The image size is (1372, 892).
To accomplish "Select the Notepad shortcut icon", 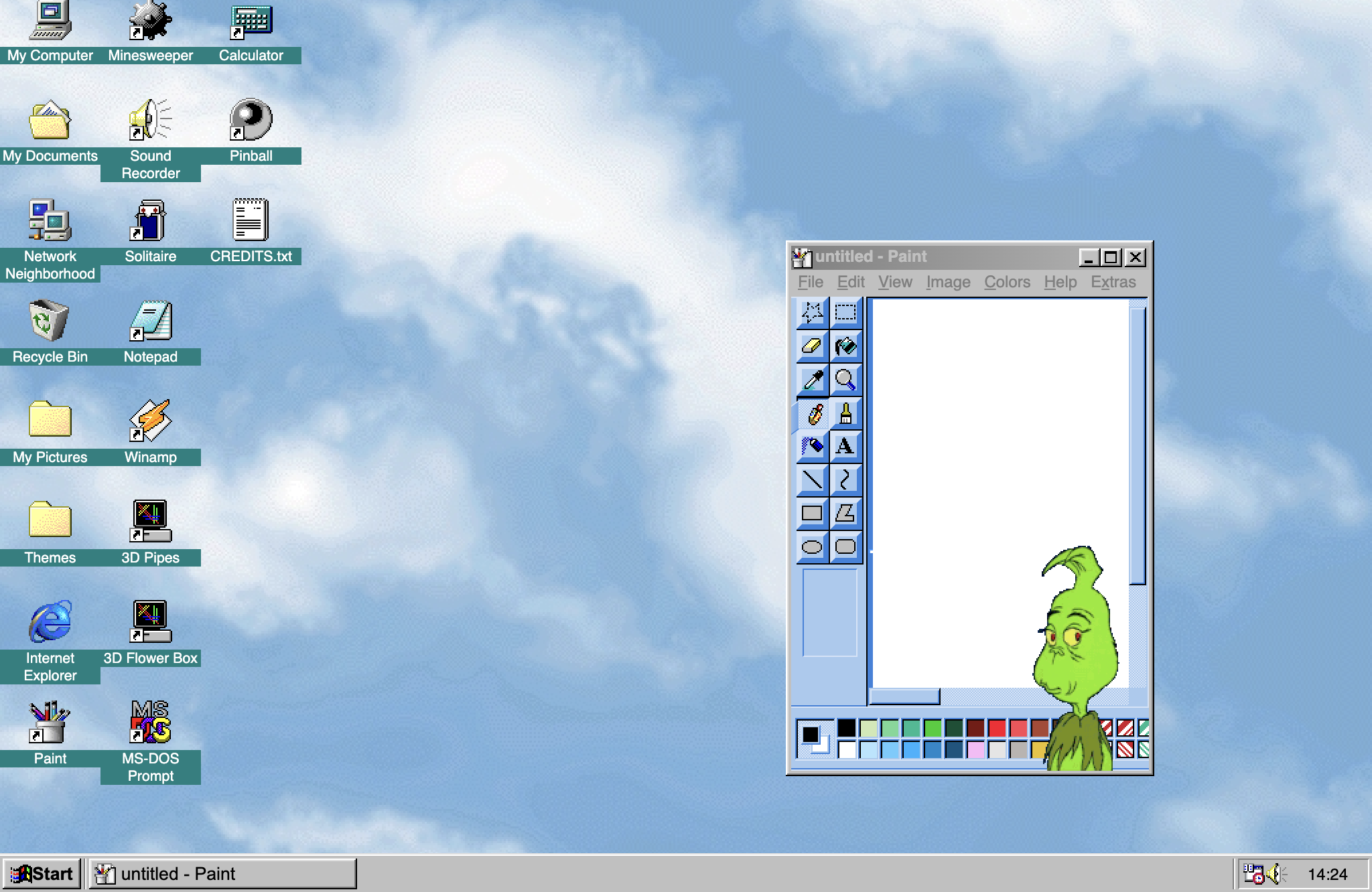I will 151,331.
